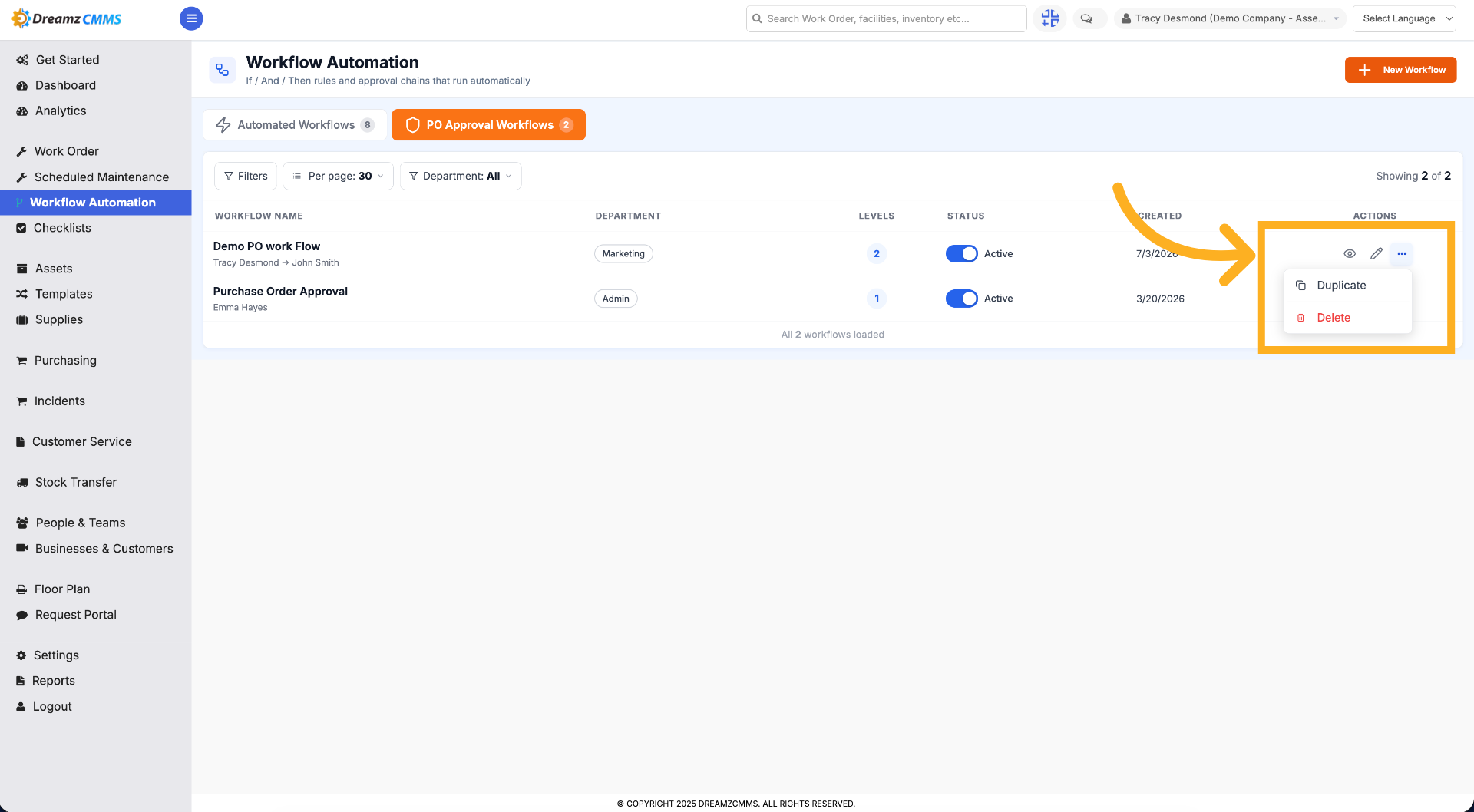Open the Per page 30 dropdown

339,176
